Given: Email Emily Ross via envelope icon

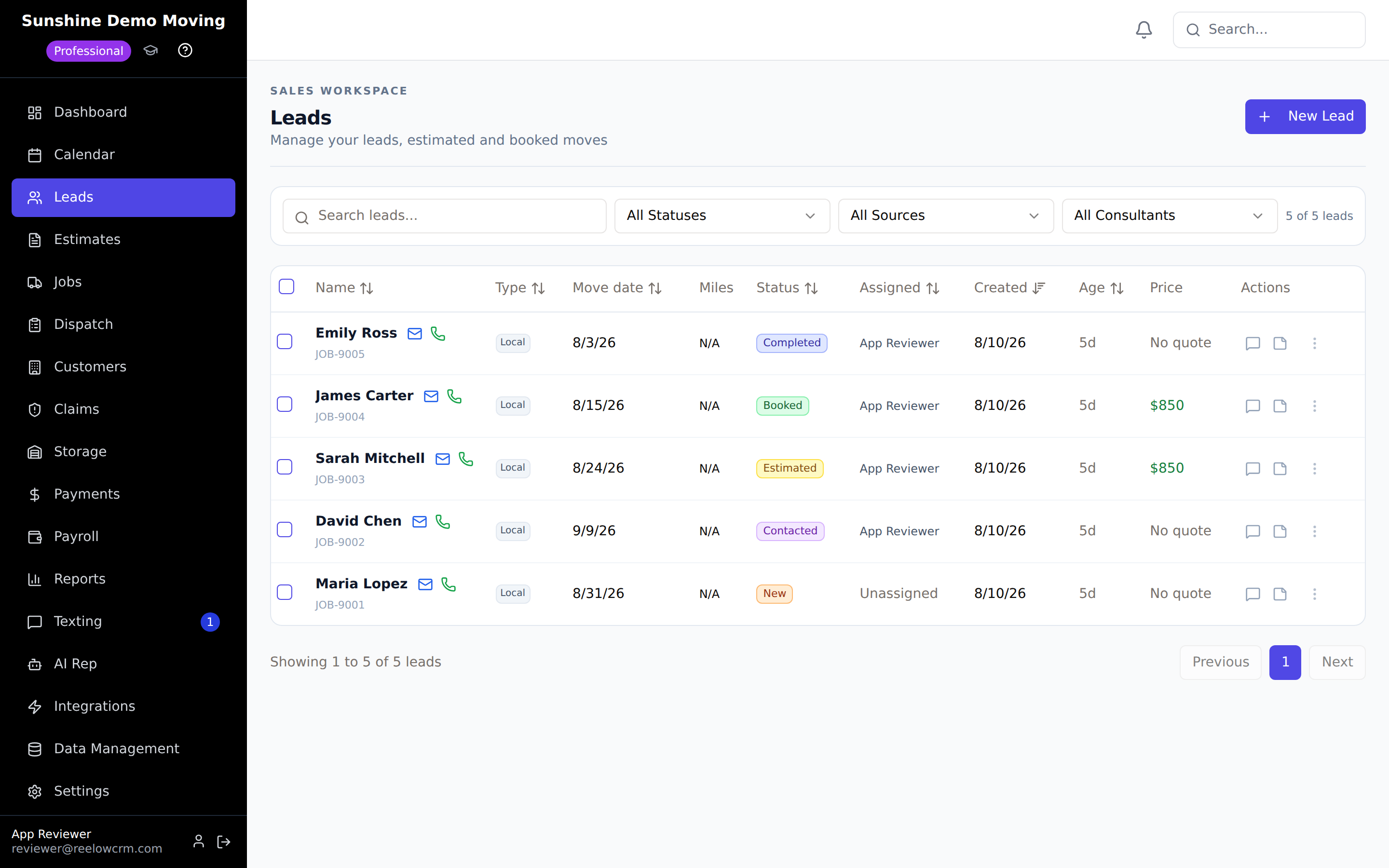Looking at the screenshot, I should pyautogui.click(x=414, y=334).
